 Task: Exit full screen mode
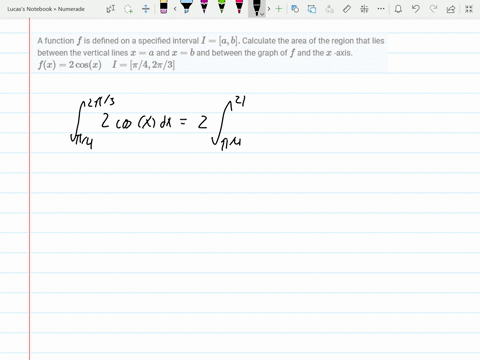pos(469,9)
